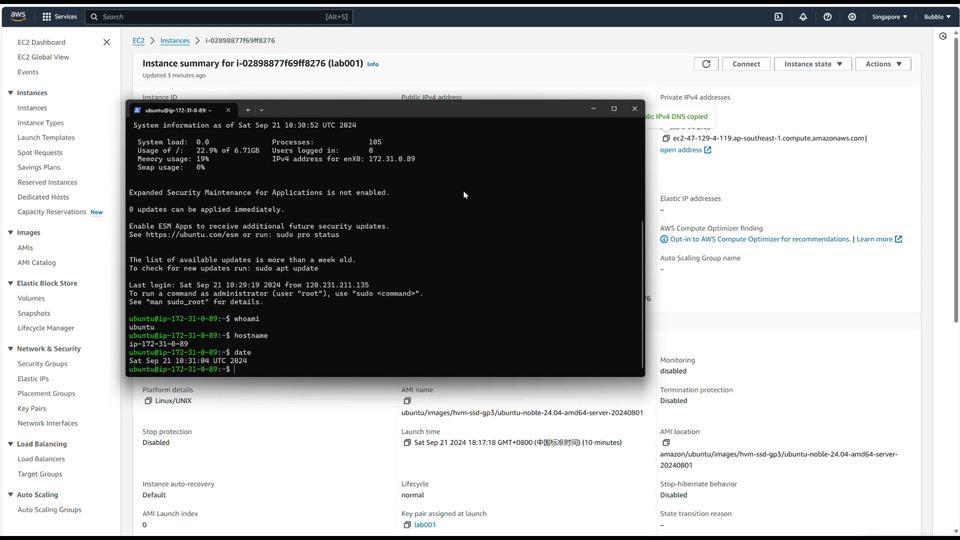960x540 pixels.
Task: Collapse the Instances sidebar section
Action: [x=10, y=93]
